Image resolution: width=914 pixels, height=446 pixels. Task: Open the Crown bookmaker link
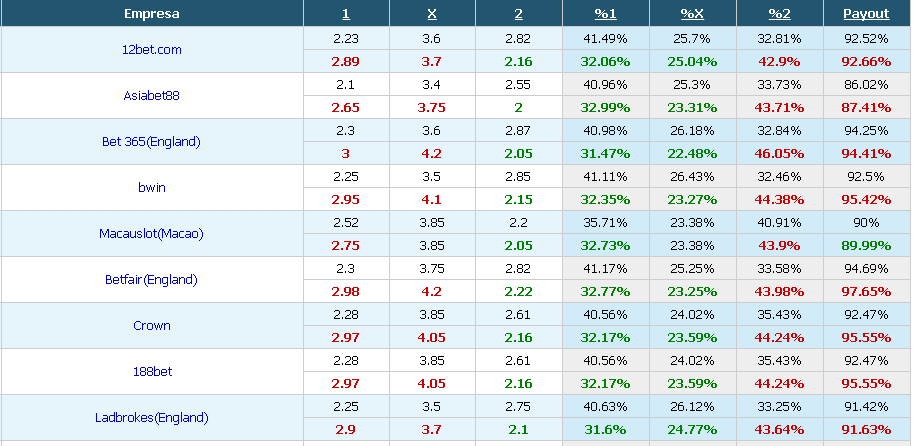[x=152, y=326]
